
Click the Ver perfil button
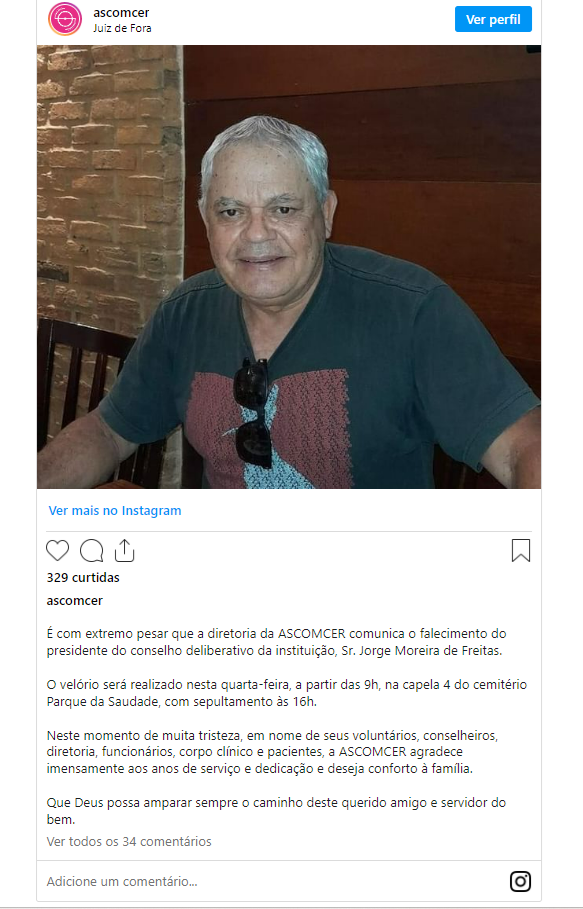(493, 19)
